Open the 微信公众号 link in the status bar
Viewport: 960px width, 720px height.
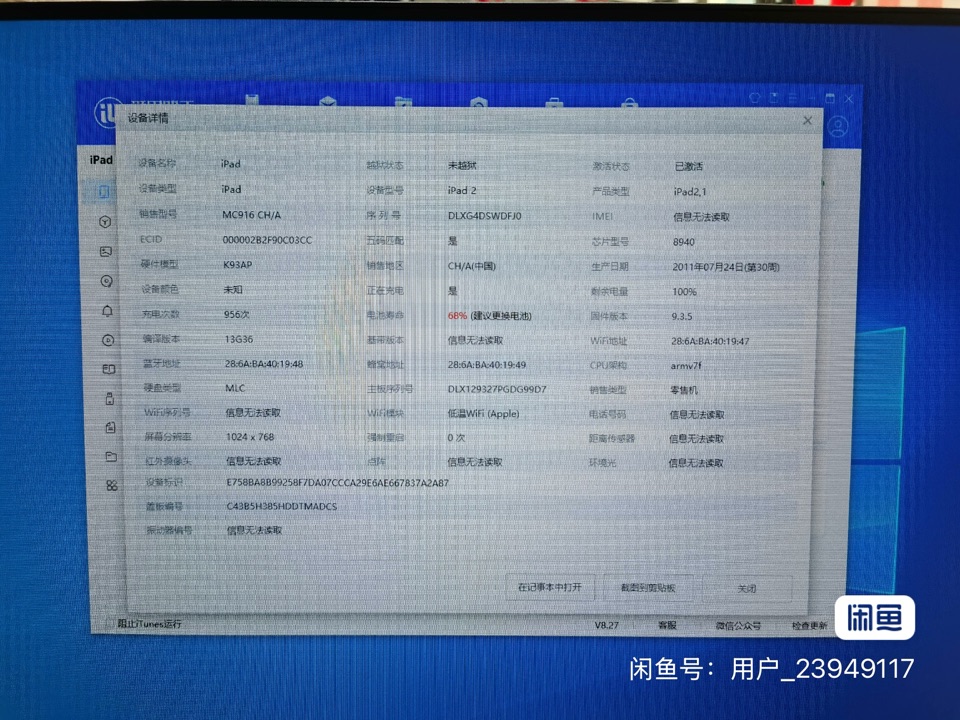pos(738,626)
